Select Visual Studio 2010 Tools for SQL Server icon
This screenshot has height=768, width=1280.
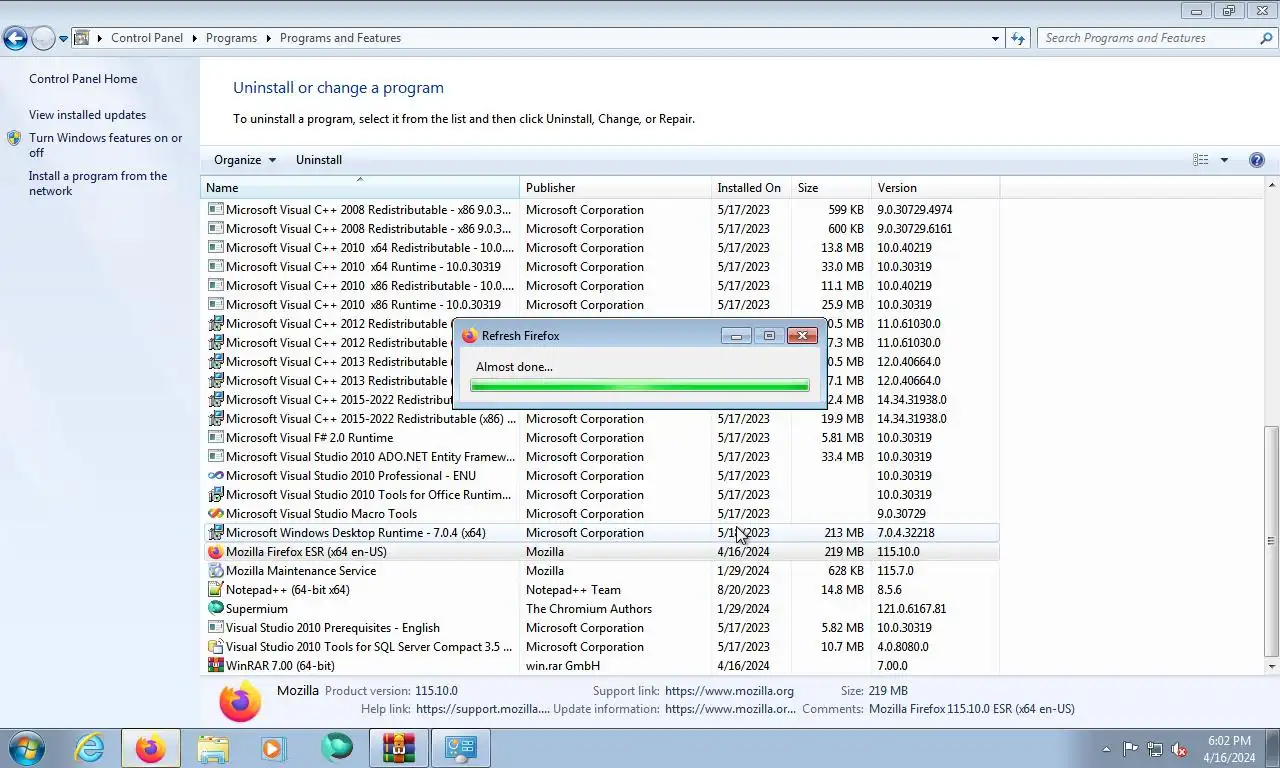click(215, 647)
